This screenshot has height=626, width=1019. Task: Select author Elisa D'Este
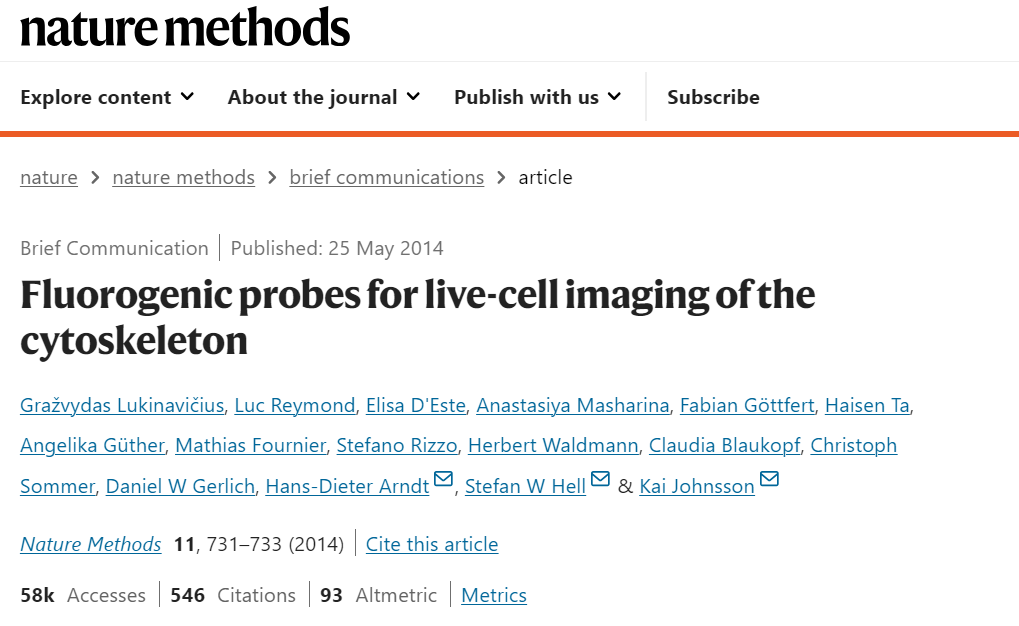(x=415, y=405)
